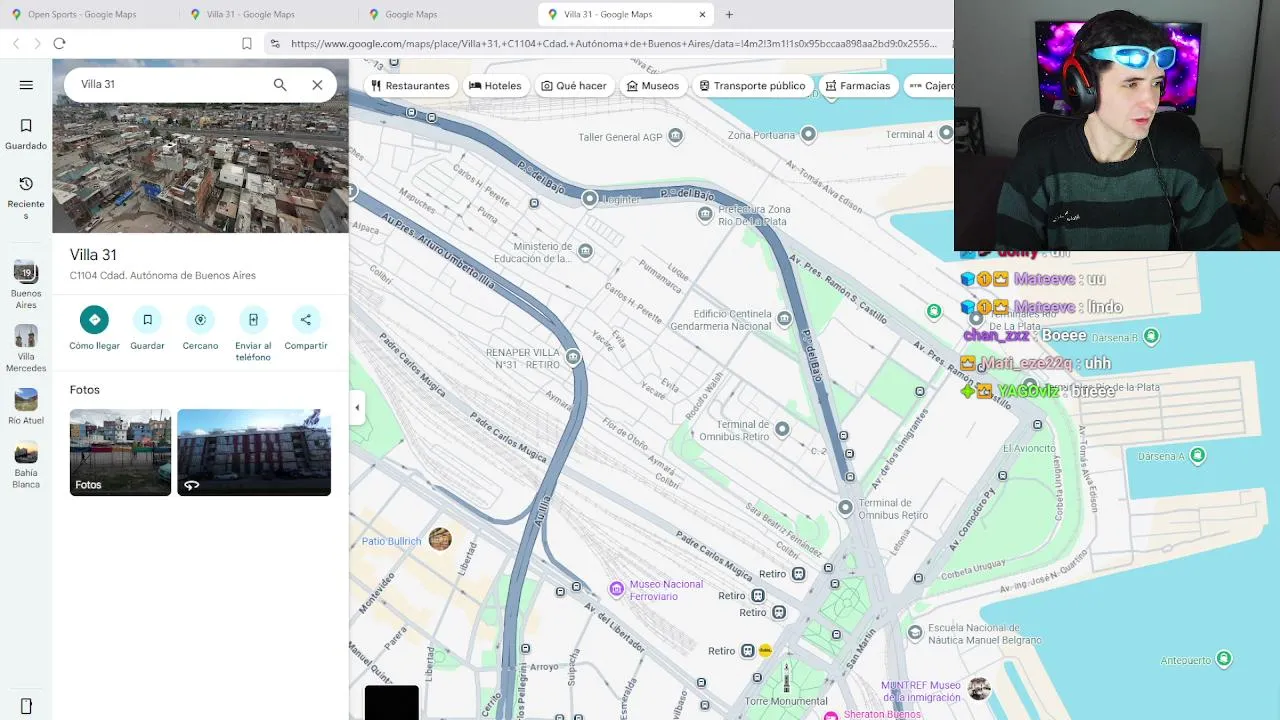Switch to the plain Google Maps tab
The image size is (1280, 720).
point(411,15)
